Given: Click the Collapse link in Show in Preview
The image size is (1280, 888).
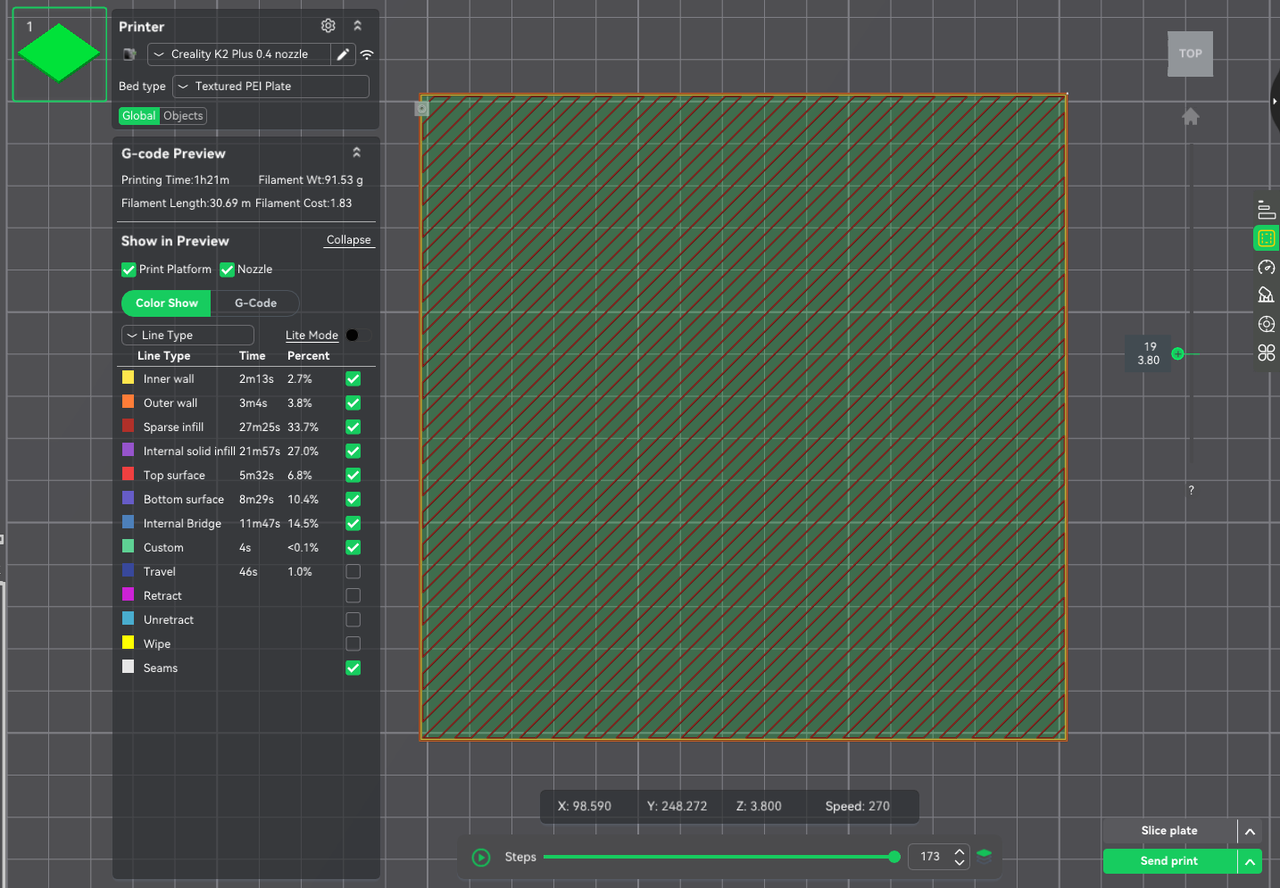Looking at the screenshot, I should 348,240.
